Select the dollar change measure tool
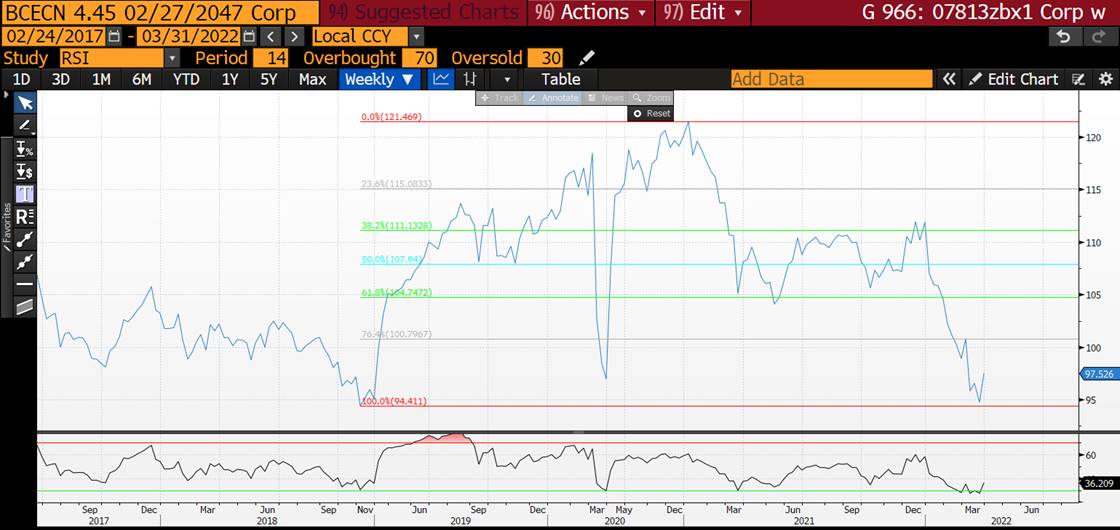The height and width of the screenshot is (530, 1120). click(x=25, y=171)
